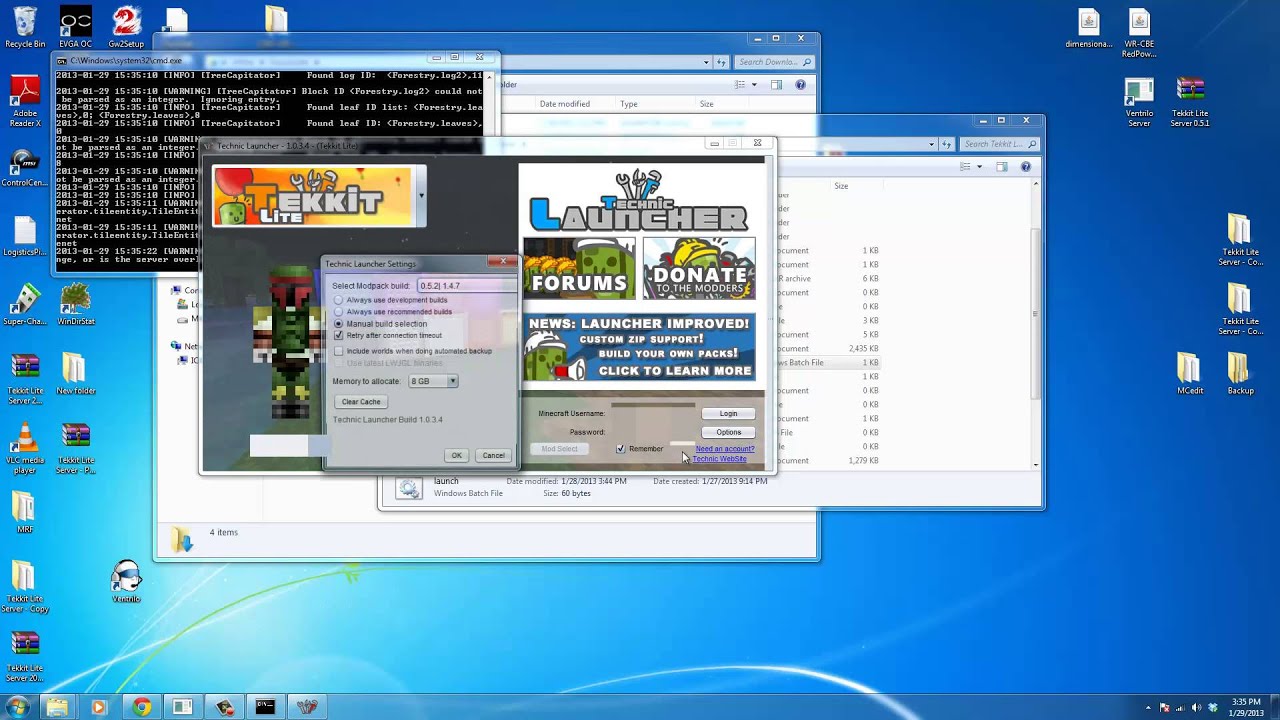Select the Gw2Setup desktop icon
Image resolution: width=1280 pixels, height=720 pixels.
126,27
